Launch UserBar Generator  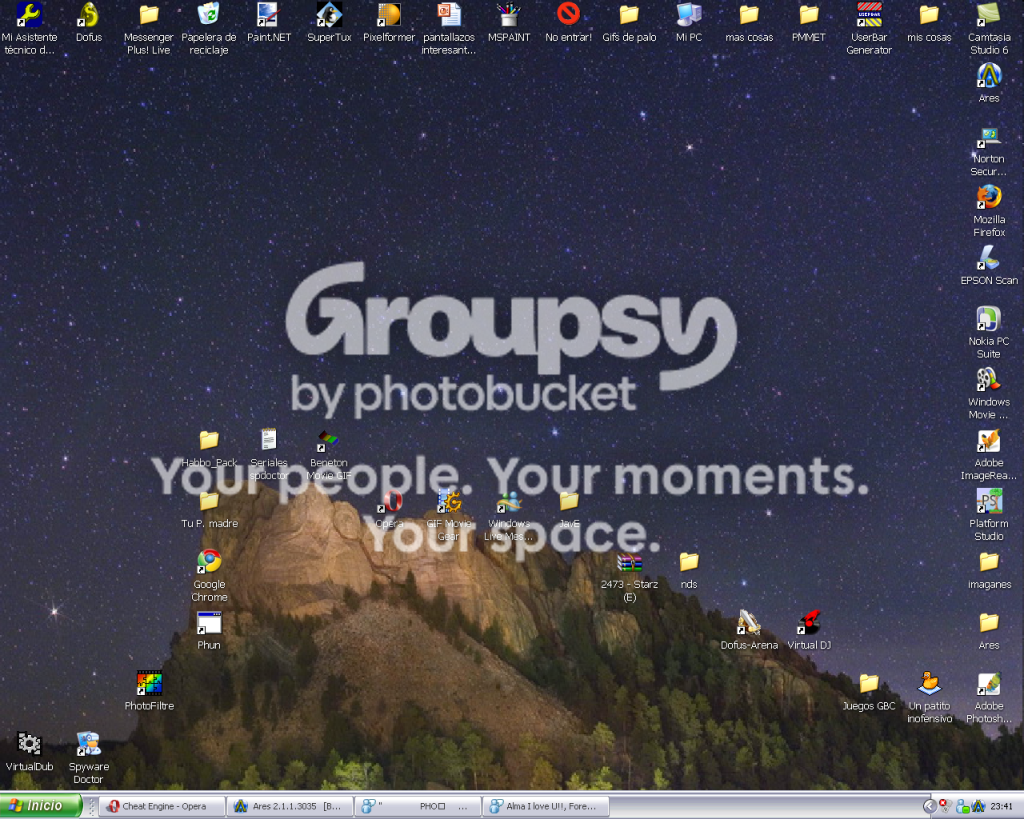pyautogui.click(x=869, y=28)
